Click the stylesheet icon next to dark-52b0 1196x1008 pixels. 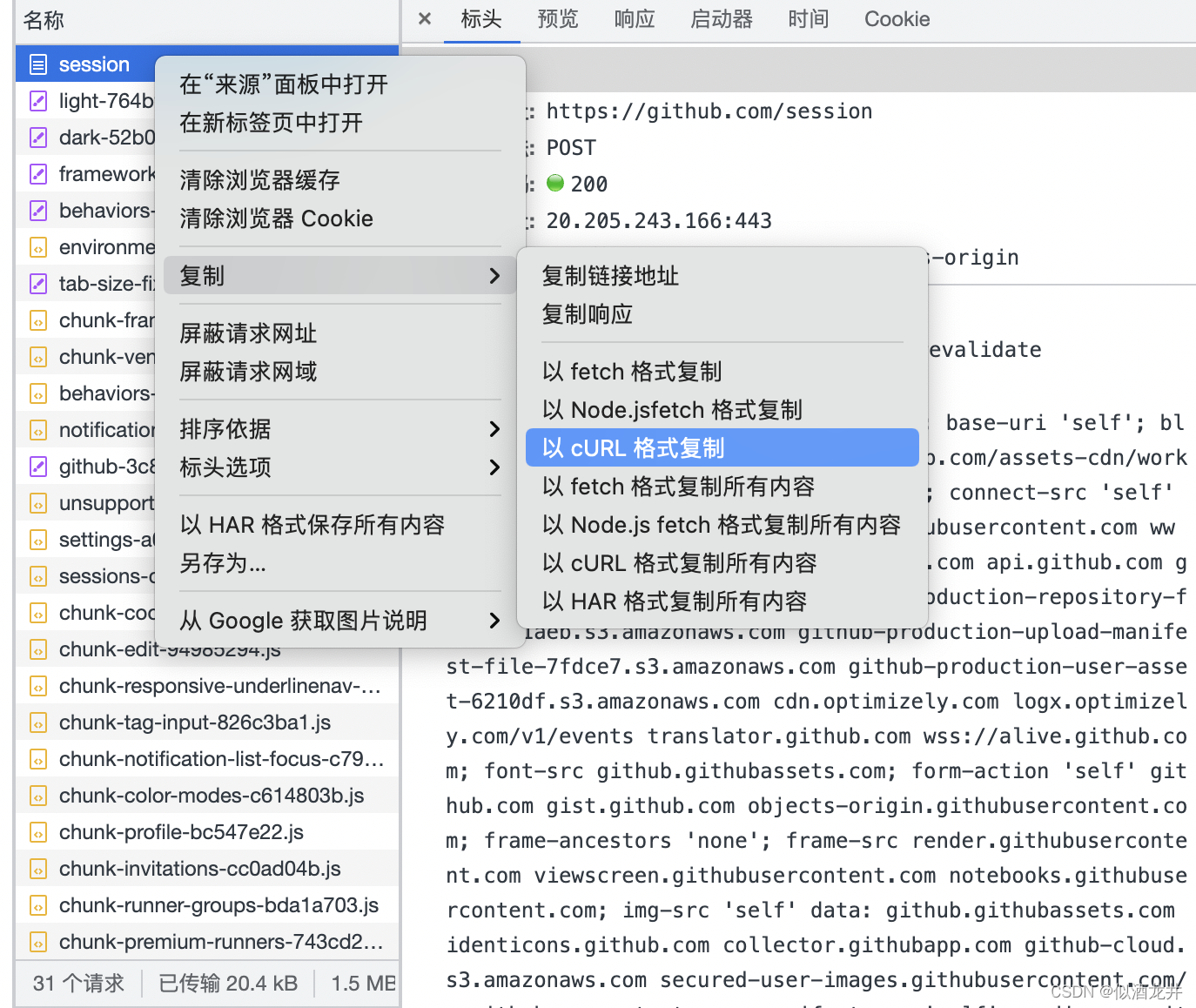38,138
